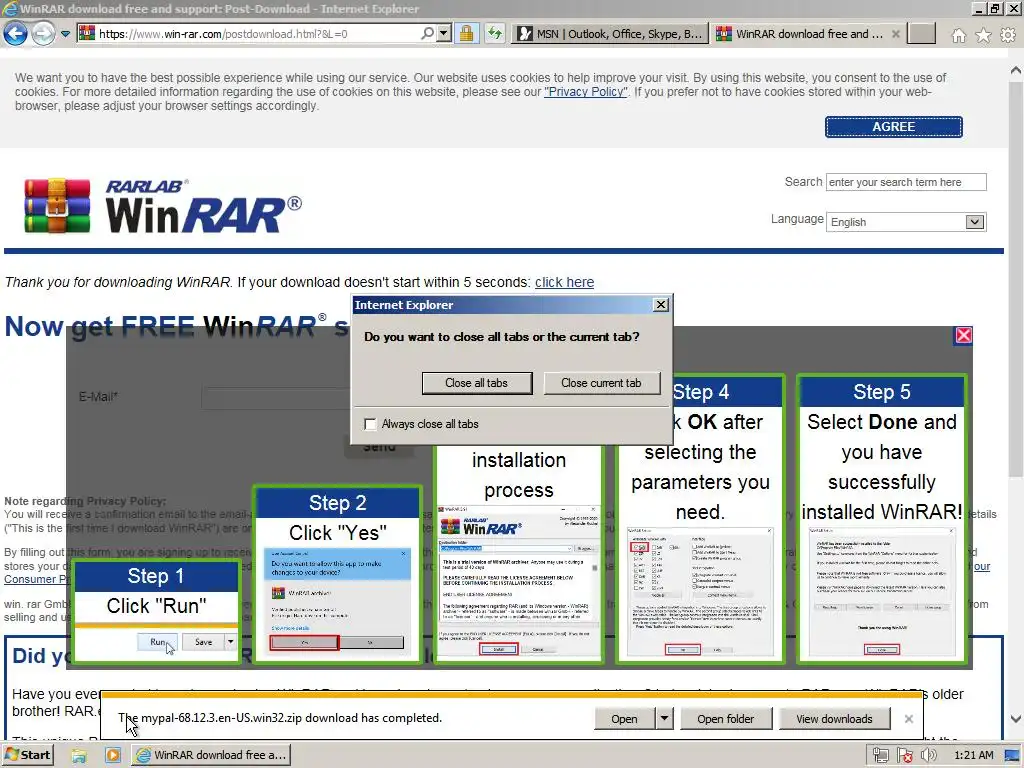Click the 1:21 AM system clock
This screenshot has width=1024, height=768.
973,756
